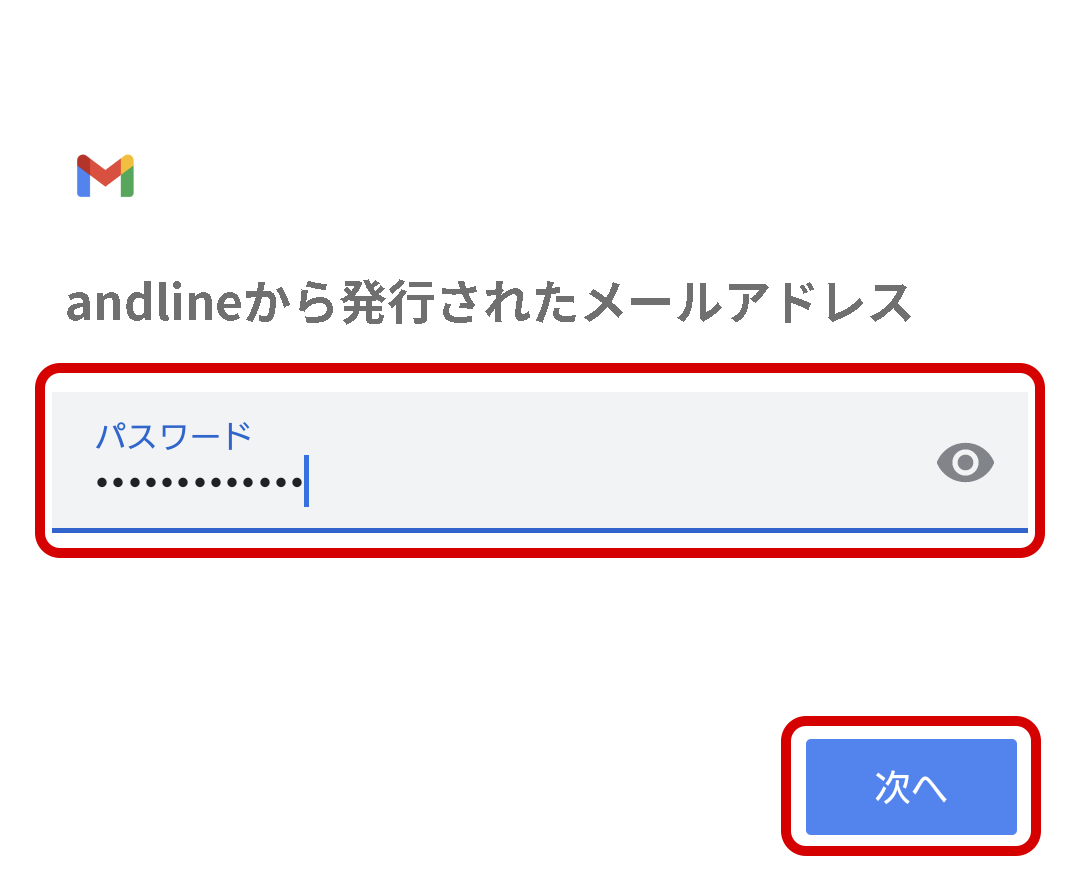Place cursor at end of password dots
The image size is (1080, 882).
coord(304,482)
